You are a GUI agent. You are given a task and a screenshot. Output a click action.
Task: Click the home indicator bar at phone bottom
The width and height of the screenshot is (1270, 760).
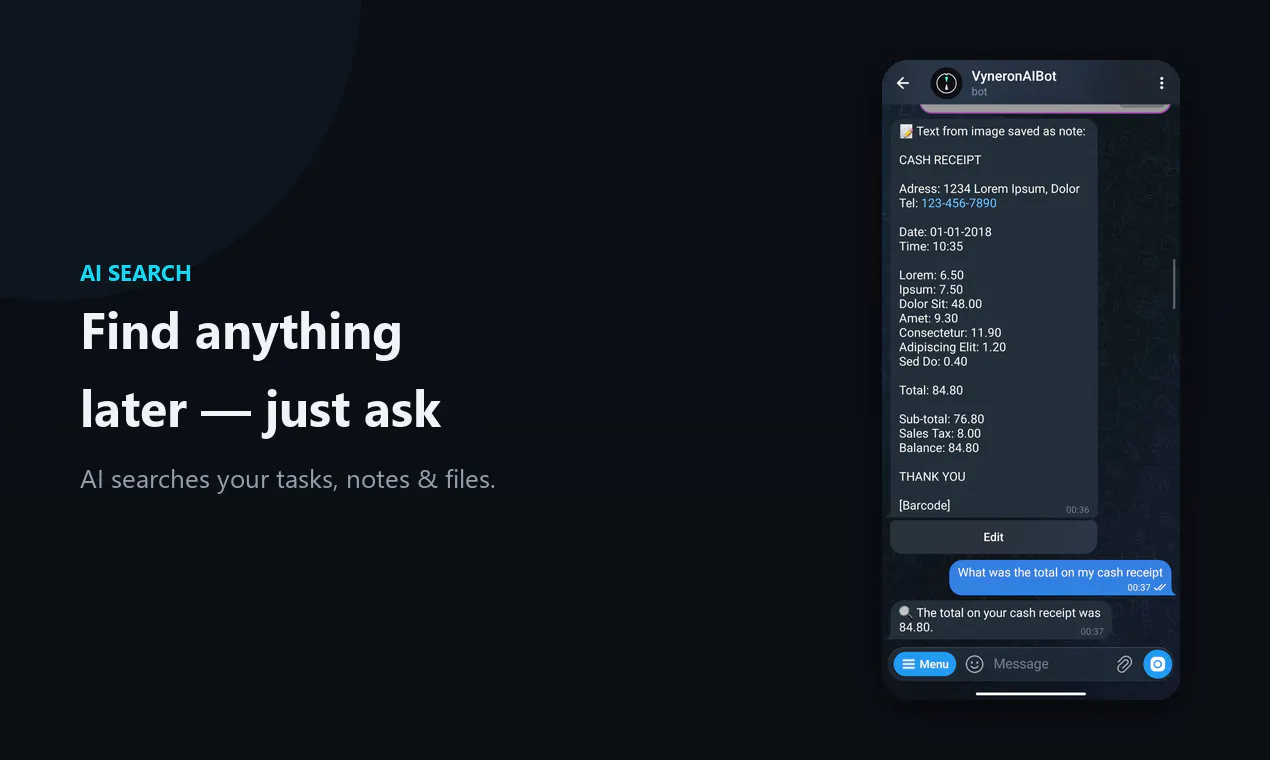[x=1030, y=693]
